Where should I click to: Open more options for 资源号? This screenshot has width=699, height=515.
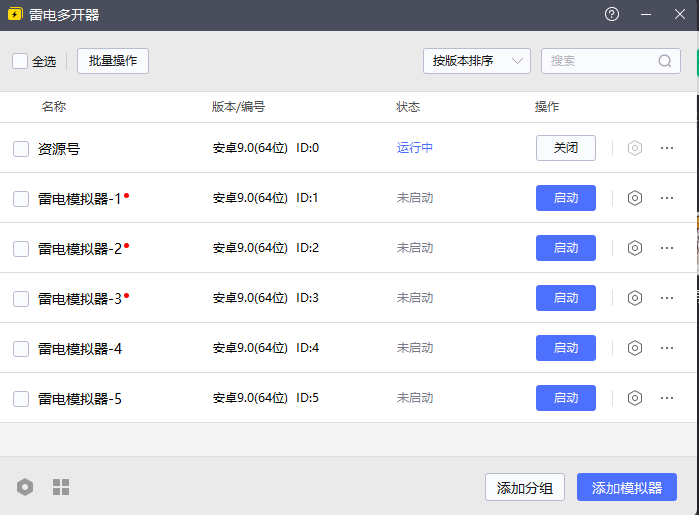click(667, 148)
